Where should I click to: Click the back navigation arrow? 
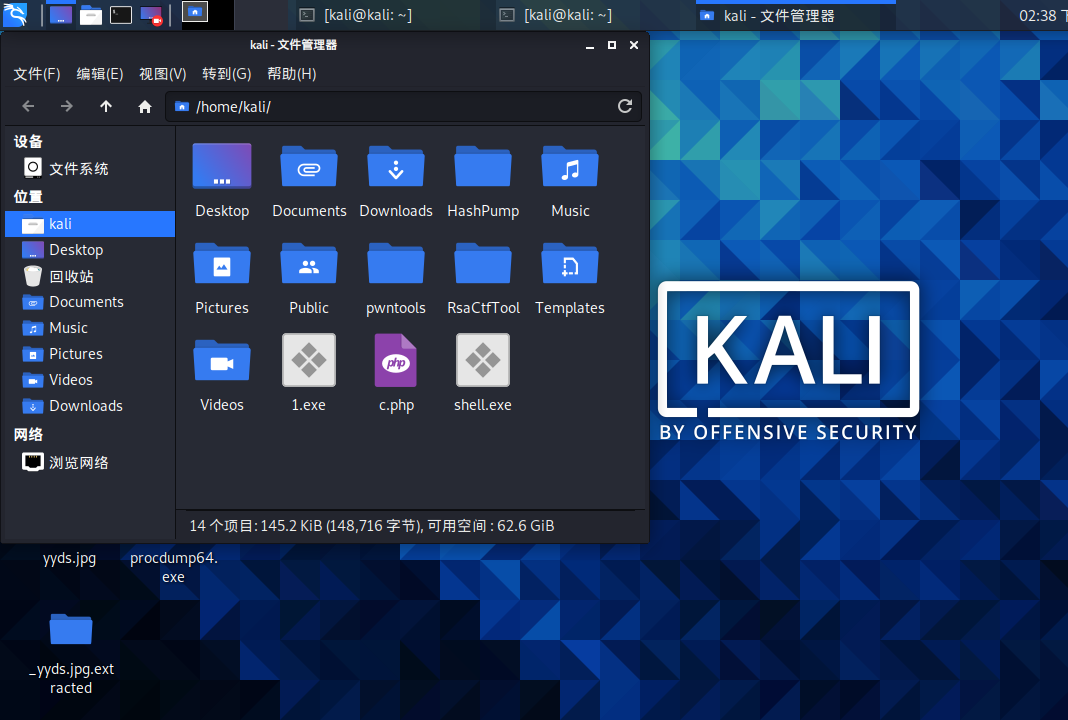pos(28,107)
